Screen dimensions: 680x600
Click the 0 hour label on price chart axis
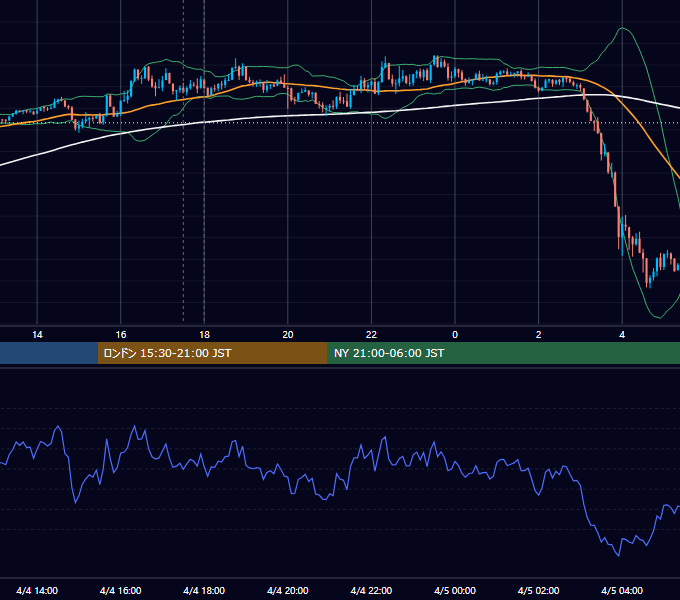click(455, 335)
